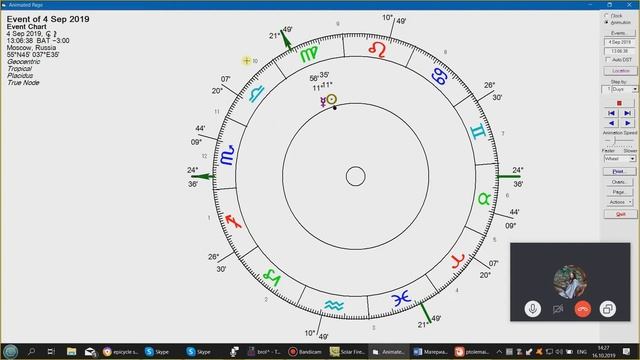Viewport: 640px width, 360px height.
Task: Open File Explorer from taskbar
Action: coord(71,351)
